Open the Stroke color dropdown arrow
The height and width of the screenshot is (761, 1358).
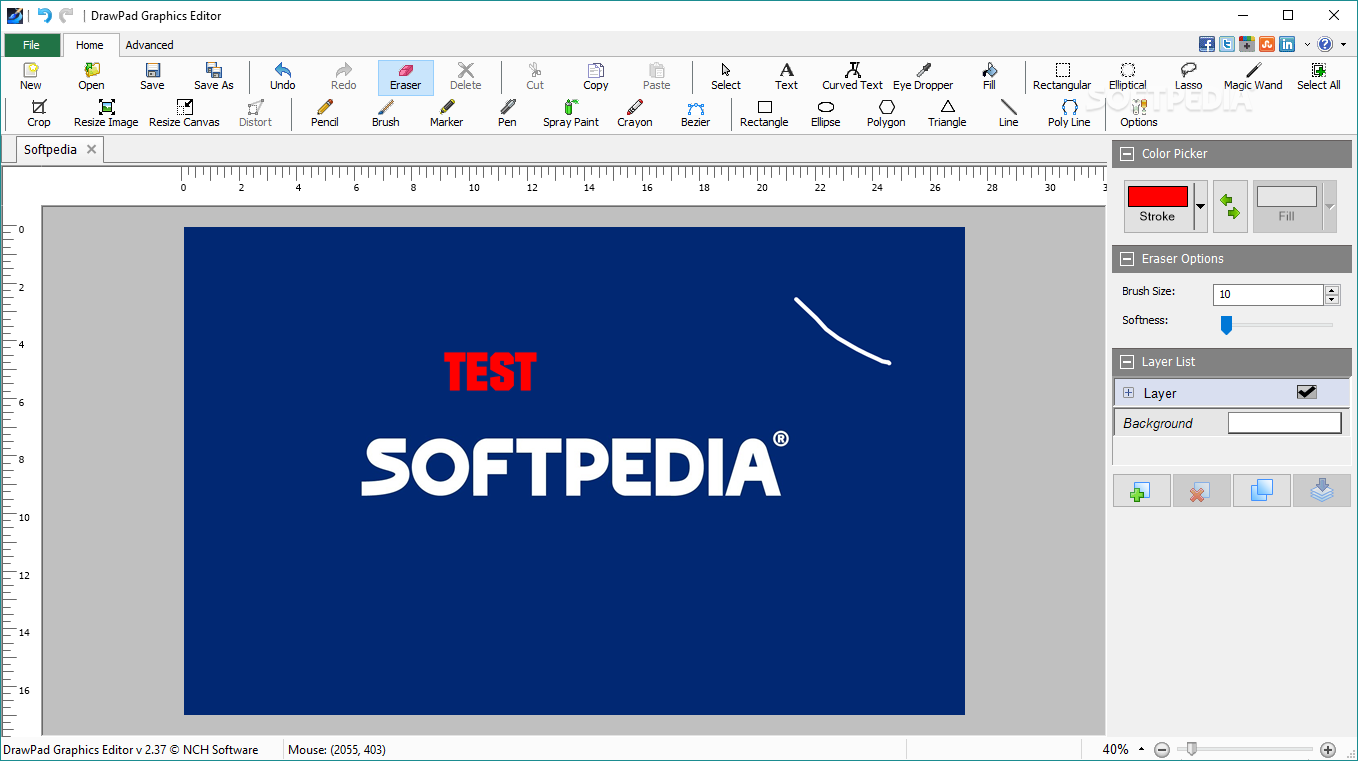(1200, 206)
